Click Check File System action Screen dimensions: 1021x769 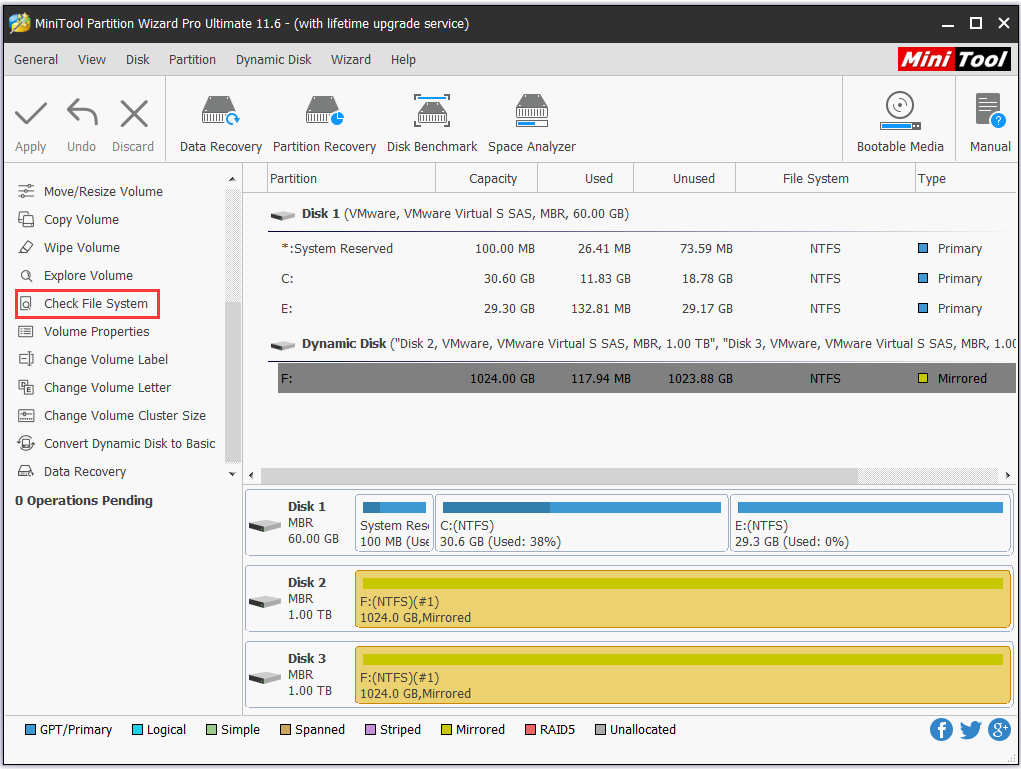[x=88, y=304]
